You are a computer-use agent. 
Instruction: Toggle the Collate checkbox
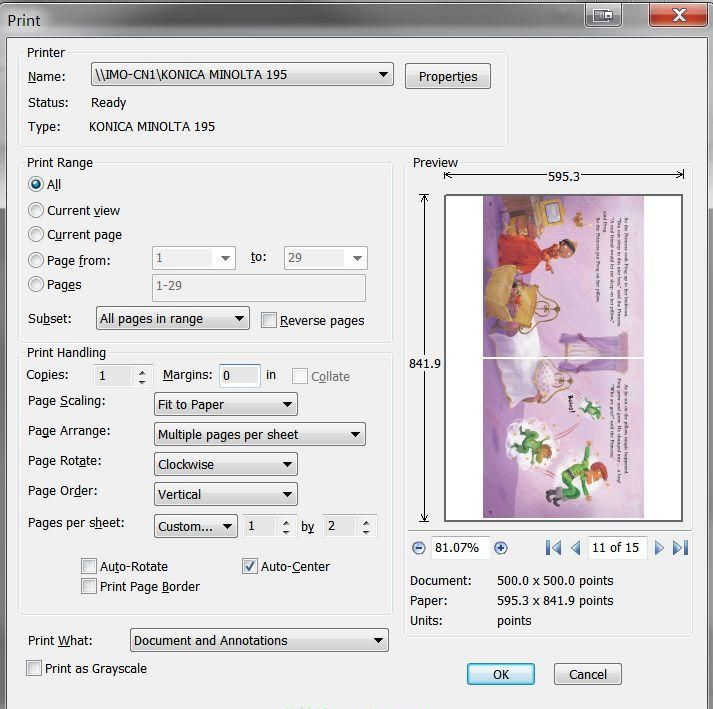point(300,376)
